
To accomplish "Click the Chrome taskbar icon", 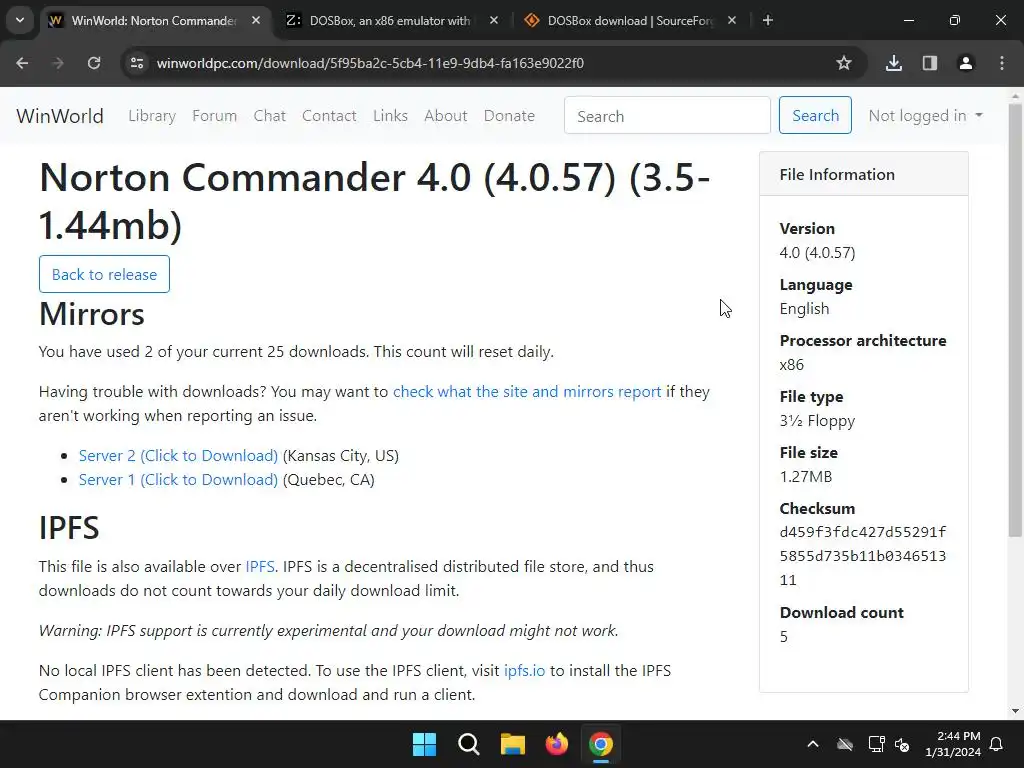I will pyautogui.click(x=601, y=744).
